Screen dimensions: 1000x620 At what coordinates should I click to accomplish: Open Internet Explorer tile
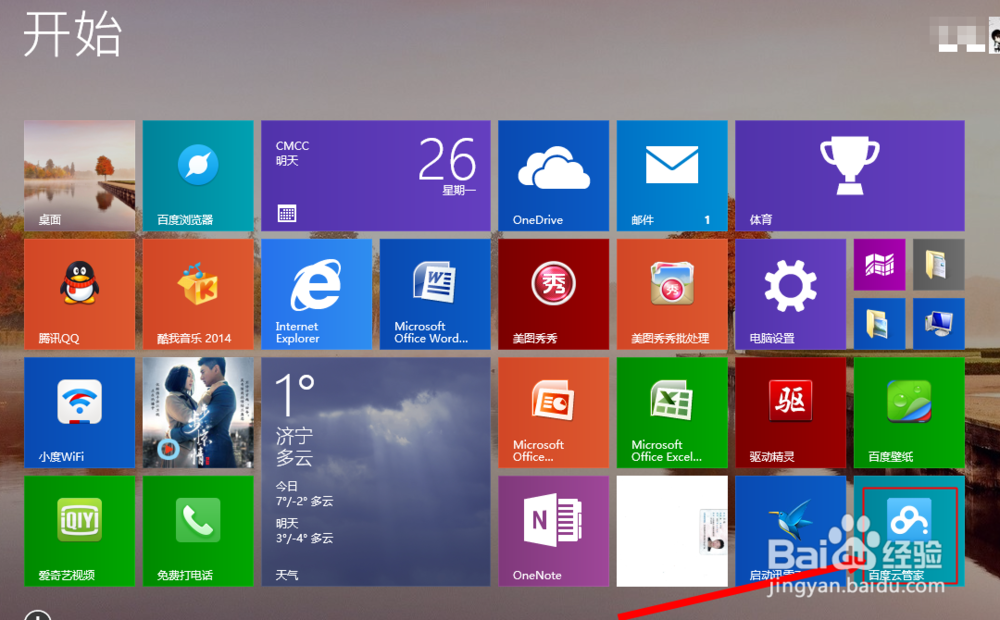316,294
